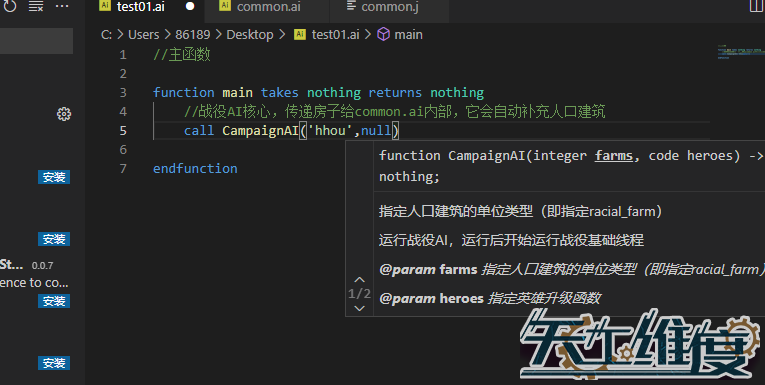
Task: Click '运行战役AI' description line in the hint
Action: 511,240
